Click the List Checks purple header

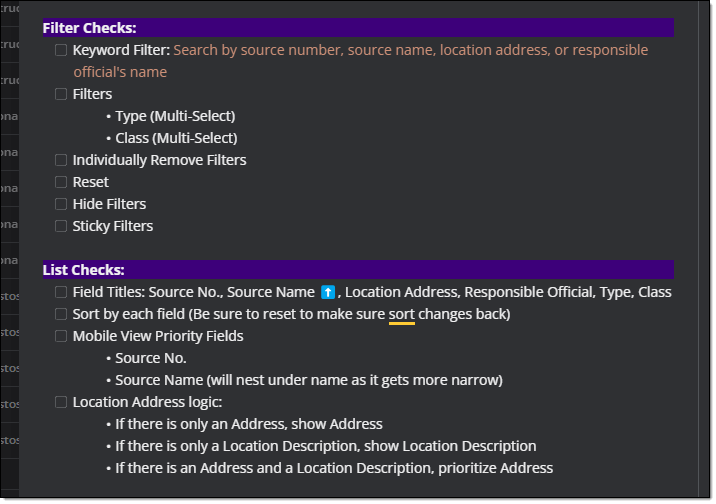point(358,270)
